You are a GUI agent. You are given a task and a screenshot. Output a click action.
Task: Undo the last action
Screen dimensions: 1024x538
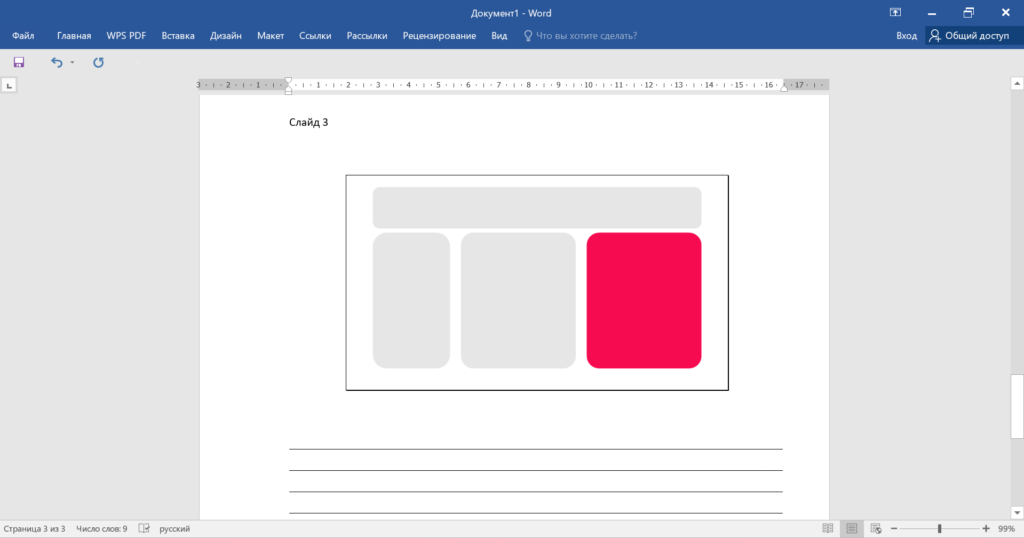coord(57,62)
